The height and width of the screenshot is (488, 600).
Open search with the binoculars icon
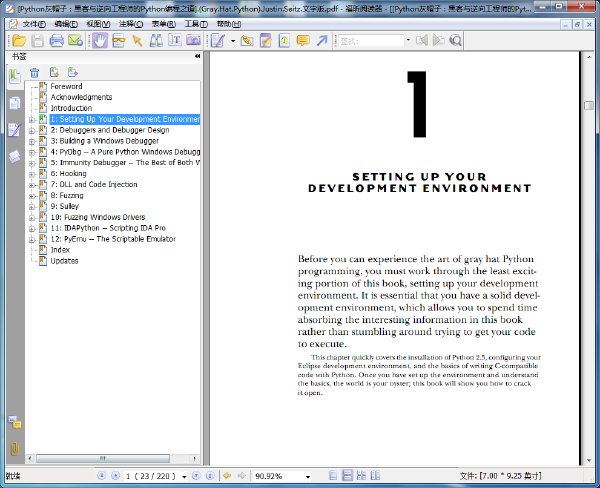pyautogui.click(x=156, y=40)
